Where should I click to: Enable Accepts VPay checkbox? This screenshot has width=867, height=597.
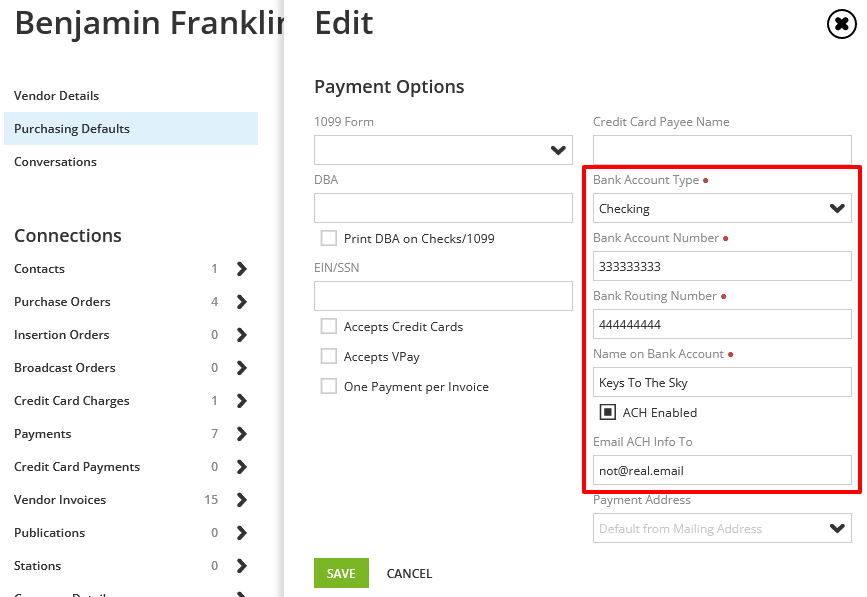click(328, 356)
